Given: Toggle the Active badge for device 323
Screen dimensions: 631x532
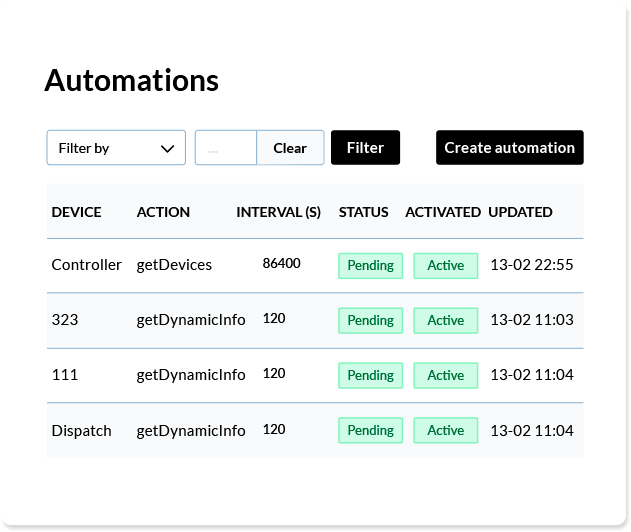Looking at the screenshot, I should click(x=446, y=320).
